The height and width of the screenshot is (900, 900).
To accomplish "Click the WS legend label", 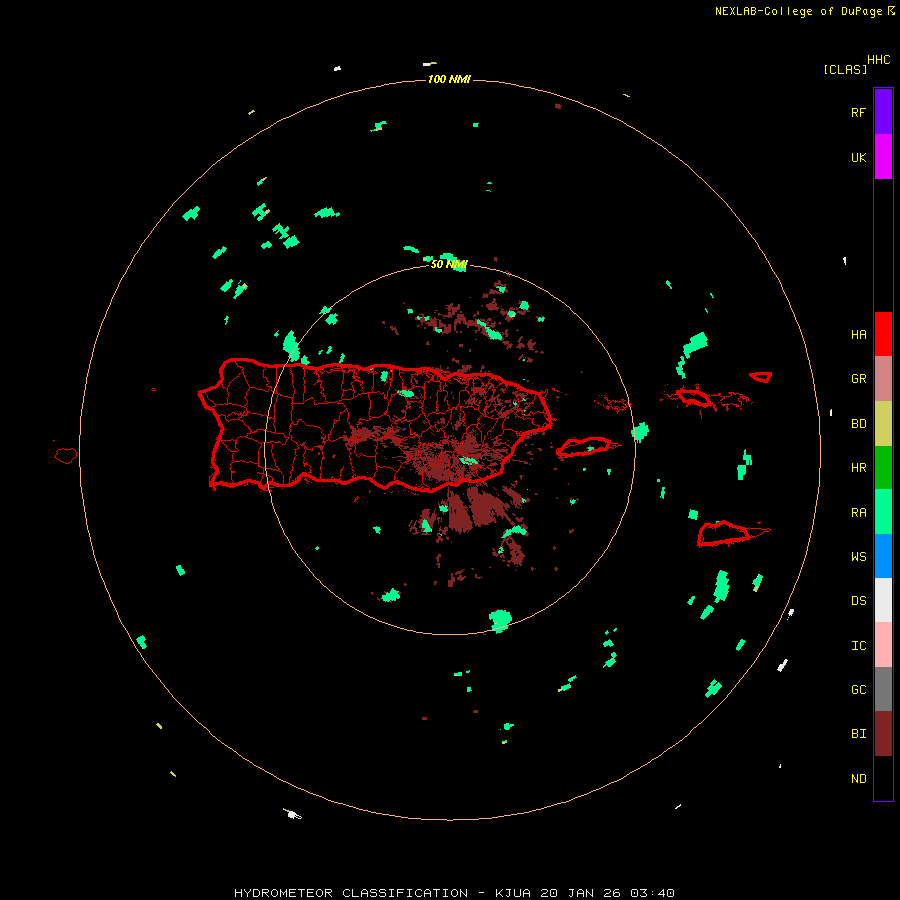I will [x=858, y=557].
